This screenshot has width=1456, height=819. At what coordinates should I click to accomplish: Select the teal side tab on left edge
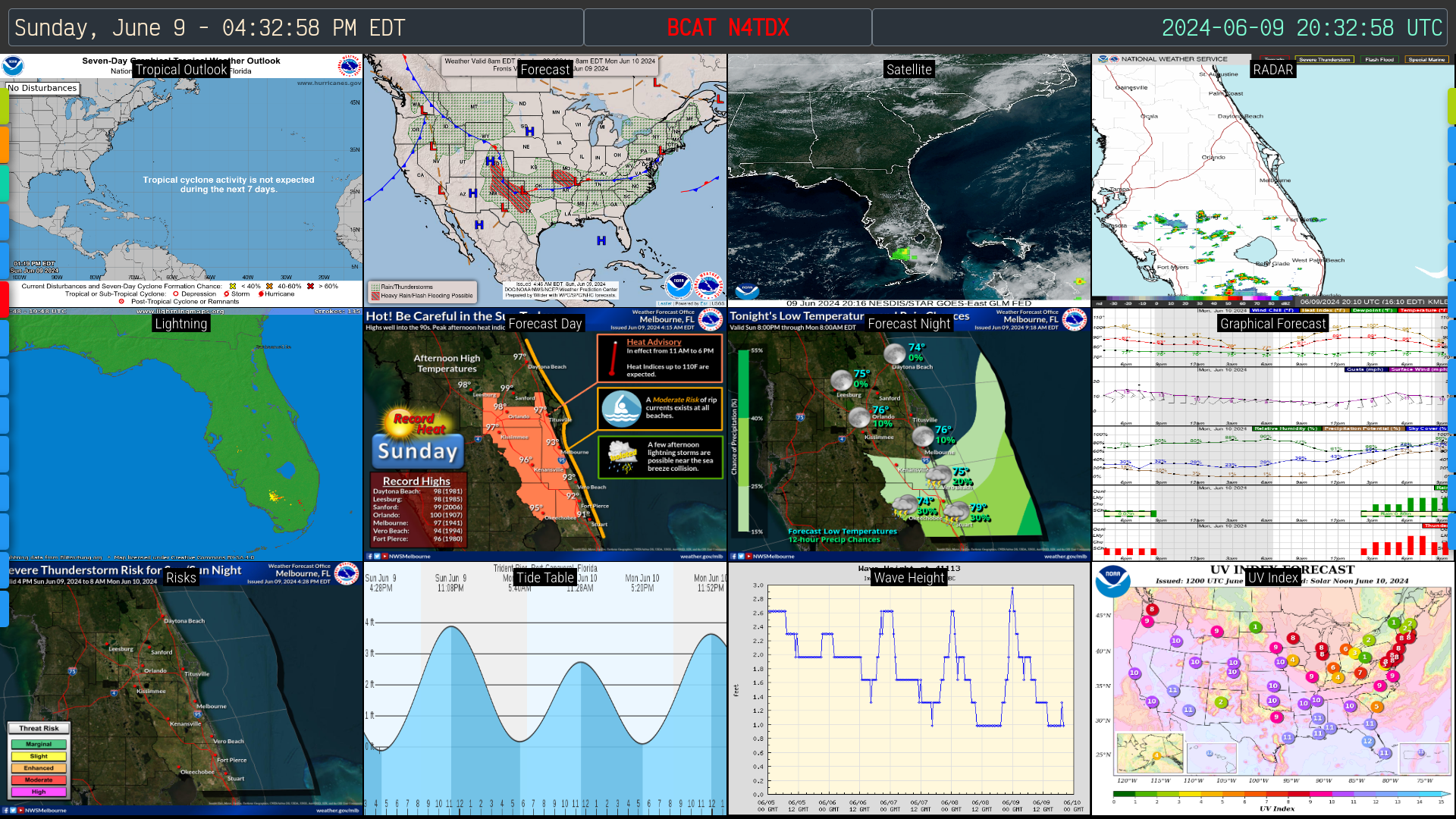click(x=4, y=183)
